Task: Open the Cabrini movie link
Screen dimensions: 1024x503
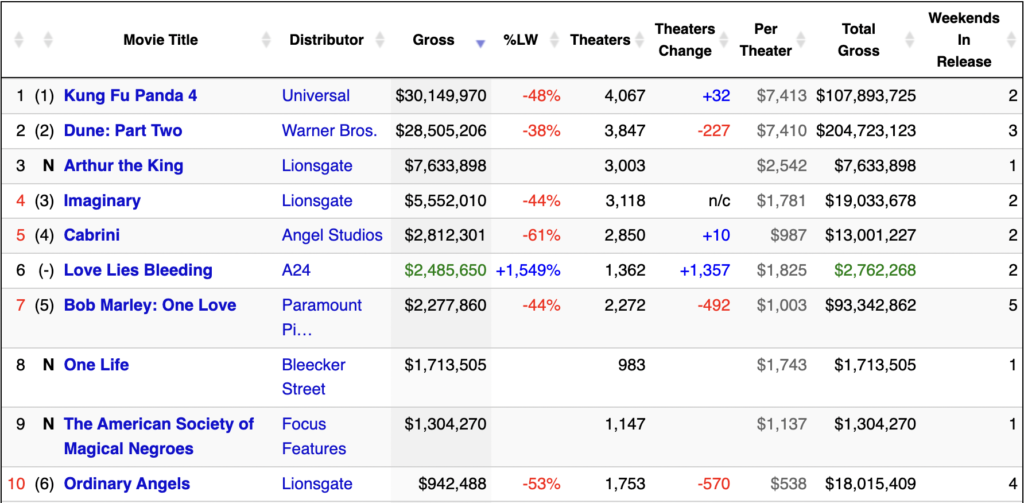Action: pos(91,235)
